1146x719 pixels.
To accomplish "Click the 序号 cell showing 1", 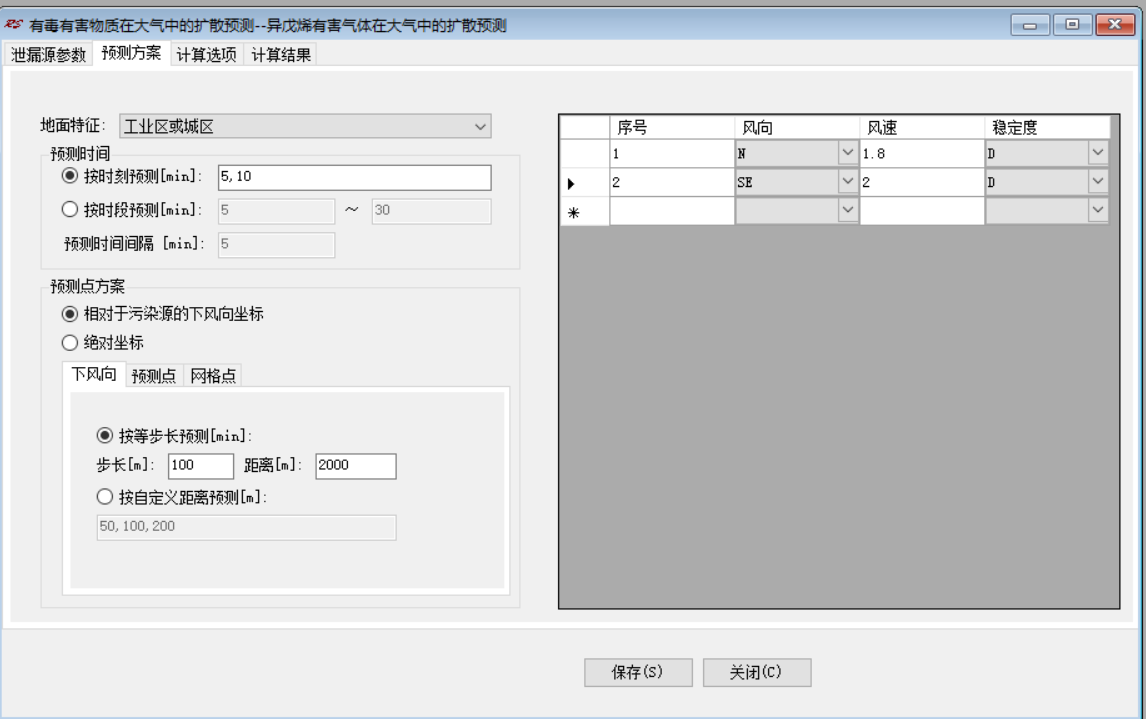I will point(672,154).
